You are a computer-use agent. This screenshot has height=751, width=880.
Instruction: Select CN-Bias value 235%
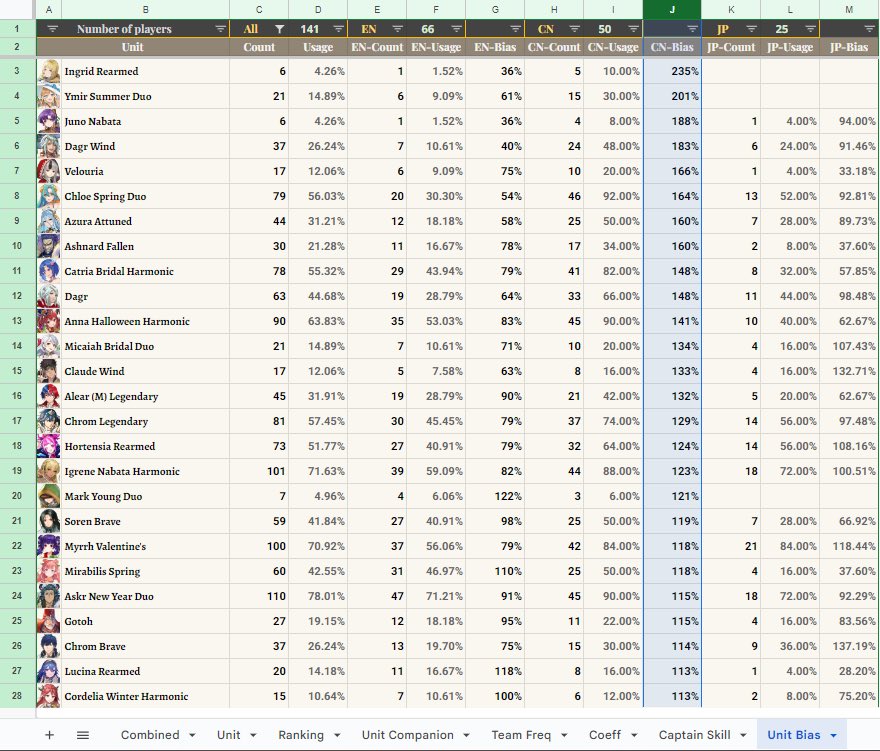[672, 71]
